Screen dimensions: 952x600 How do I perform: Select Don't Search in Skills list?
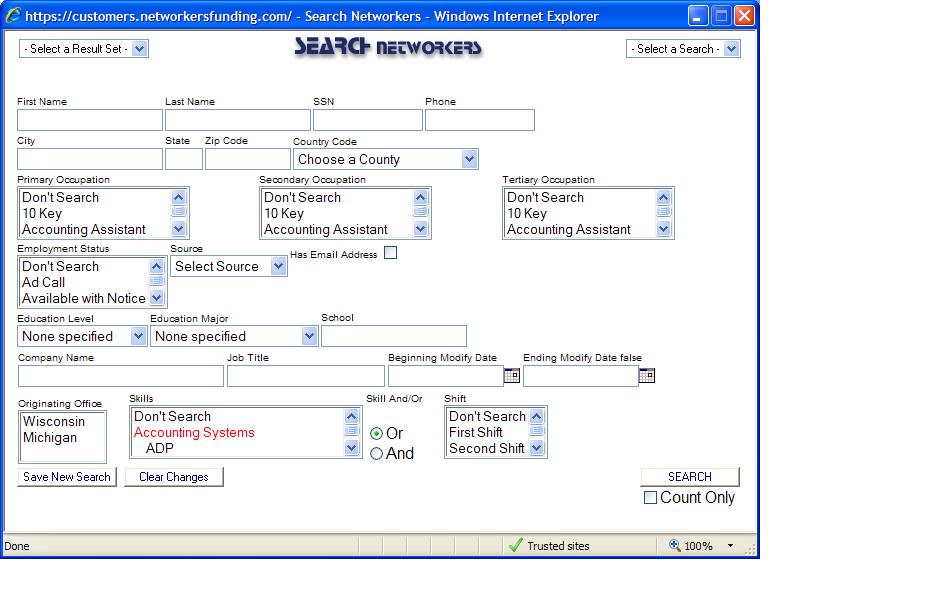[237, 417]
